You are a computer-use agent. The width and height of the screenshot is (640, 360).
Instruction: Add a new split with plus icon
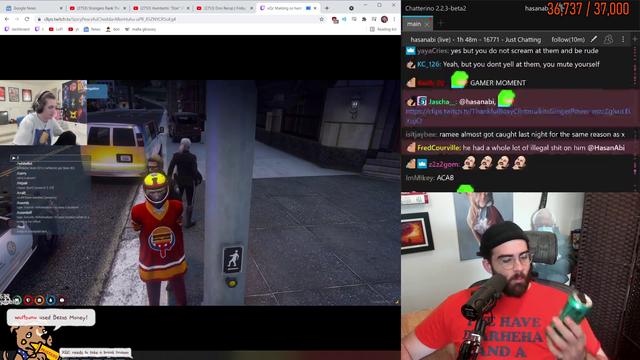[x=635, y=39]
